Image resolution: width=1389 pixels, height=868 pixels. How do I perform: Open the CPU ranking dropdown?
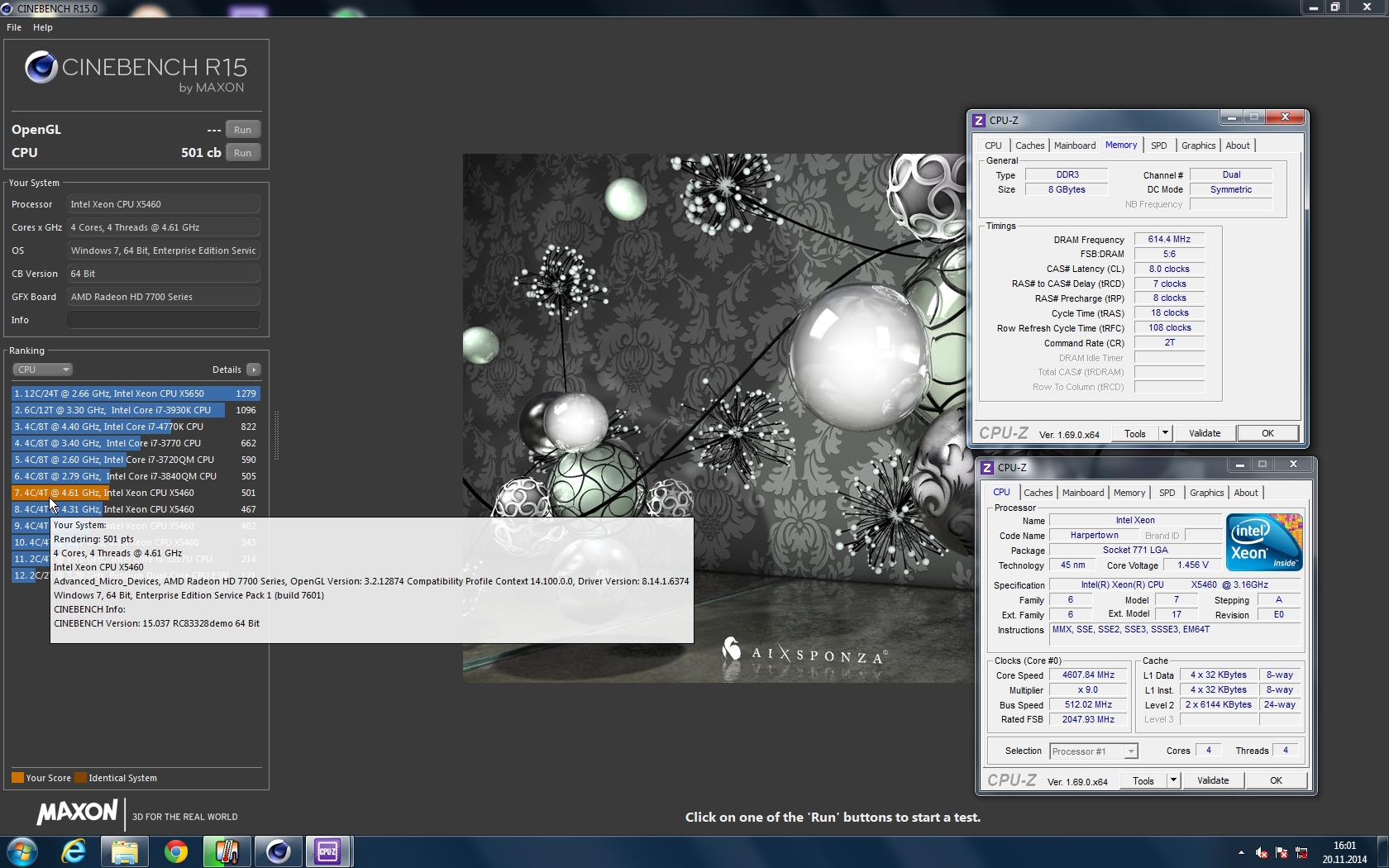coord(43,370)
